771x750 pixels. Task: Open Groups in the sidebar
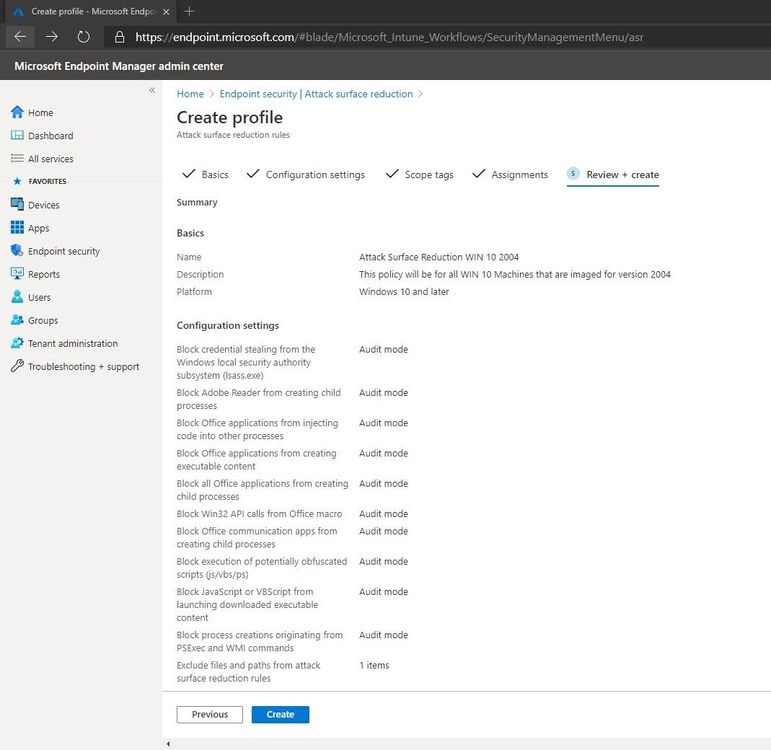pos(43,321)
